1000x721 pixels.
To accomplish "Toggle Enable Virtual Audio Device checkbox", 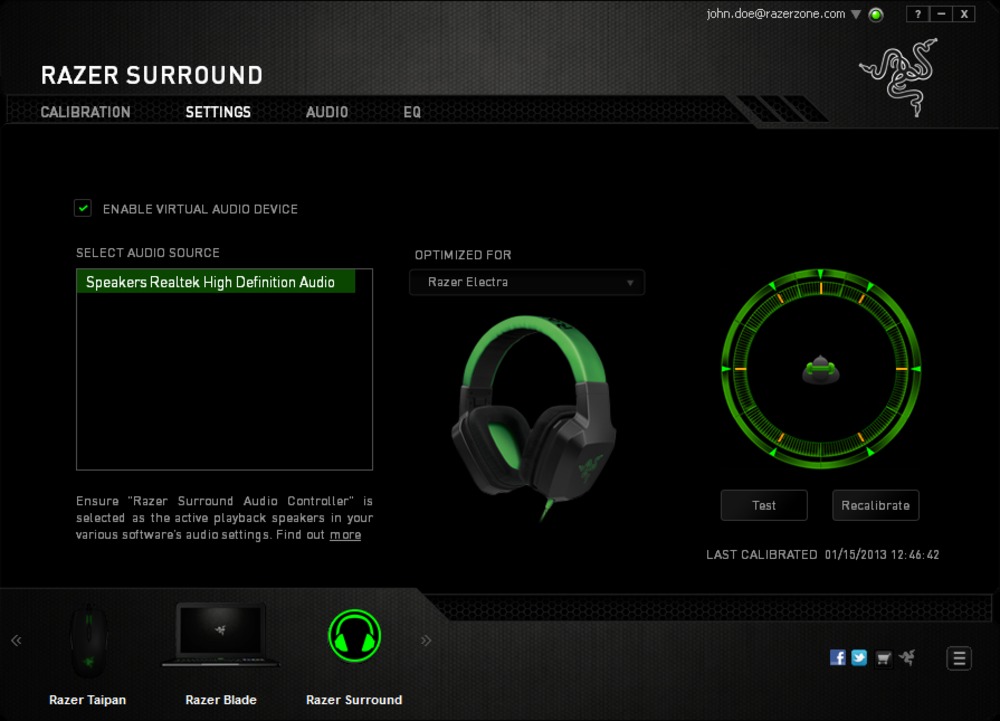I will [83, 208].
